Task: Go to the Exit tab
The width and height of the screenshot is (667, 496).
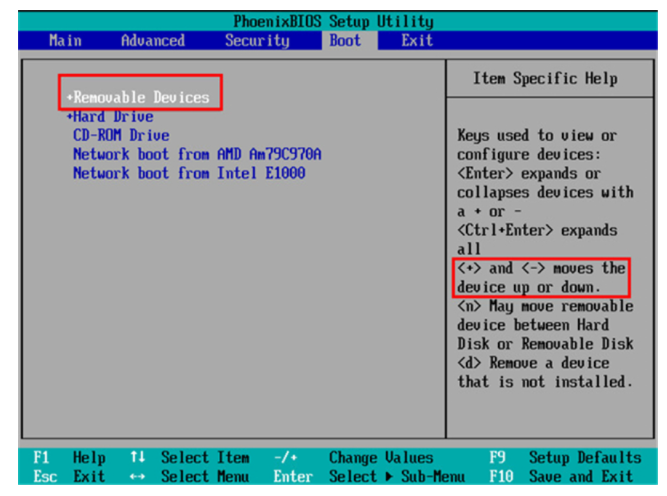Action: pos(417,41)
